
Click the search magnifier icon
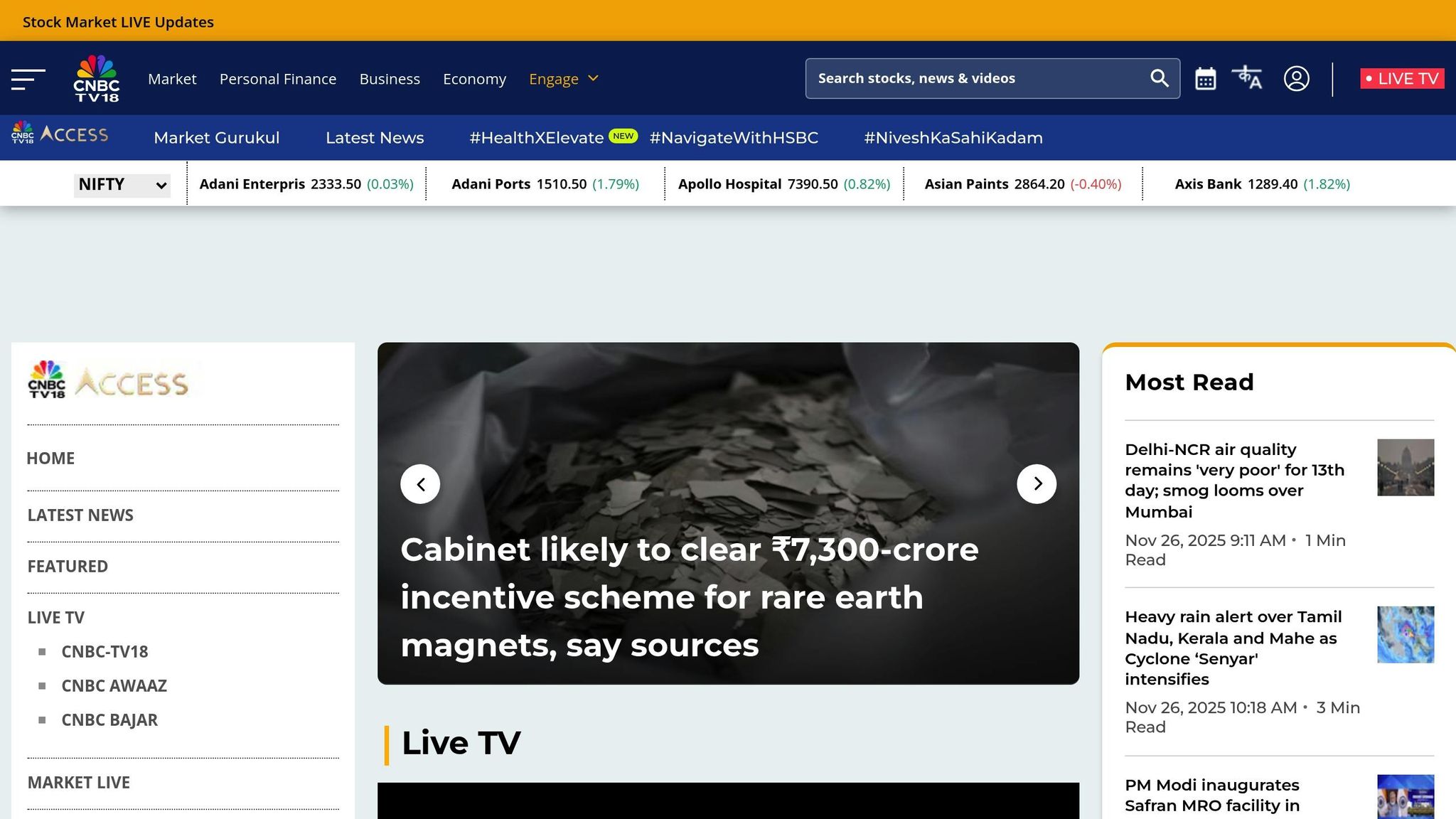point(1160,78)
